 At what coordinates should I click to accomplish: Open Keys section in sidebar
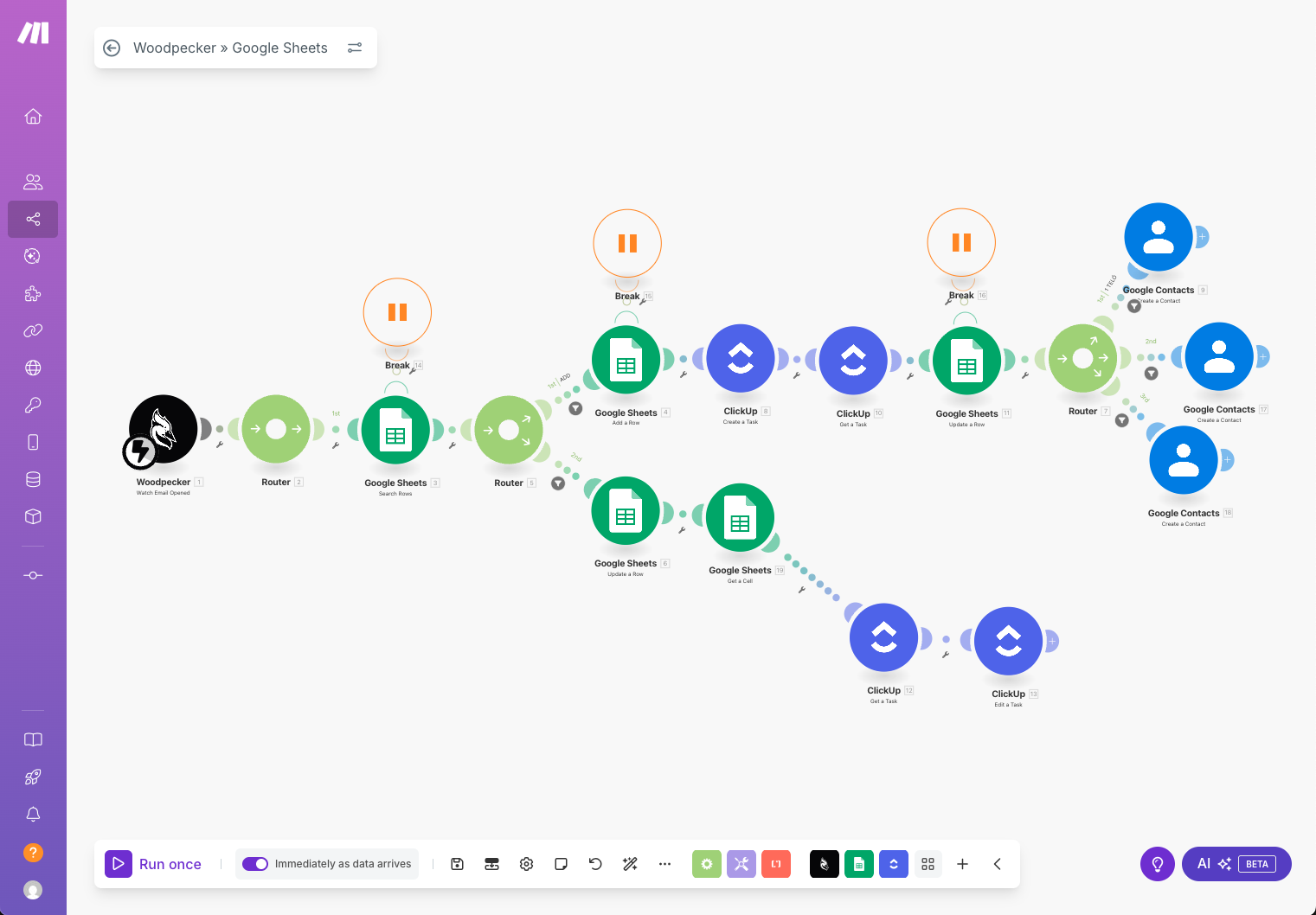33,405
